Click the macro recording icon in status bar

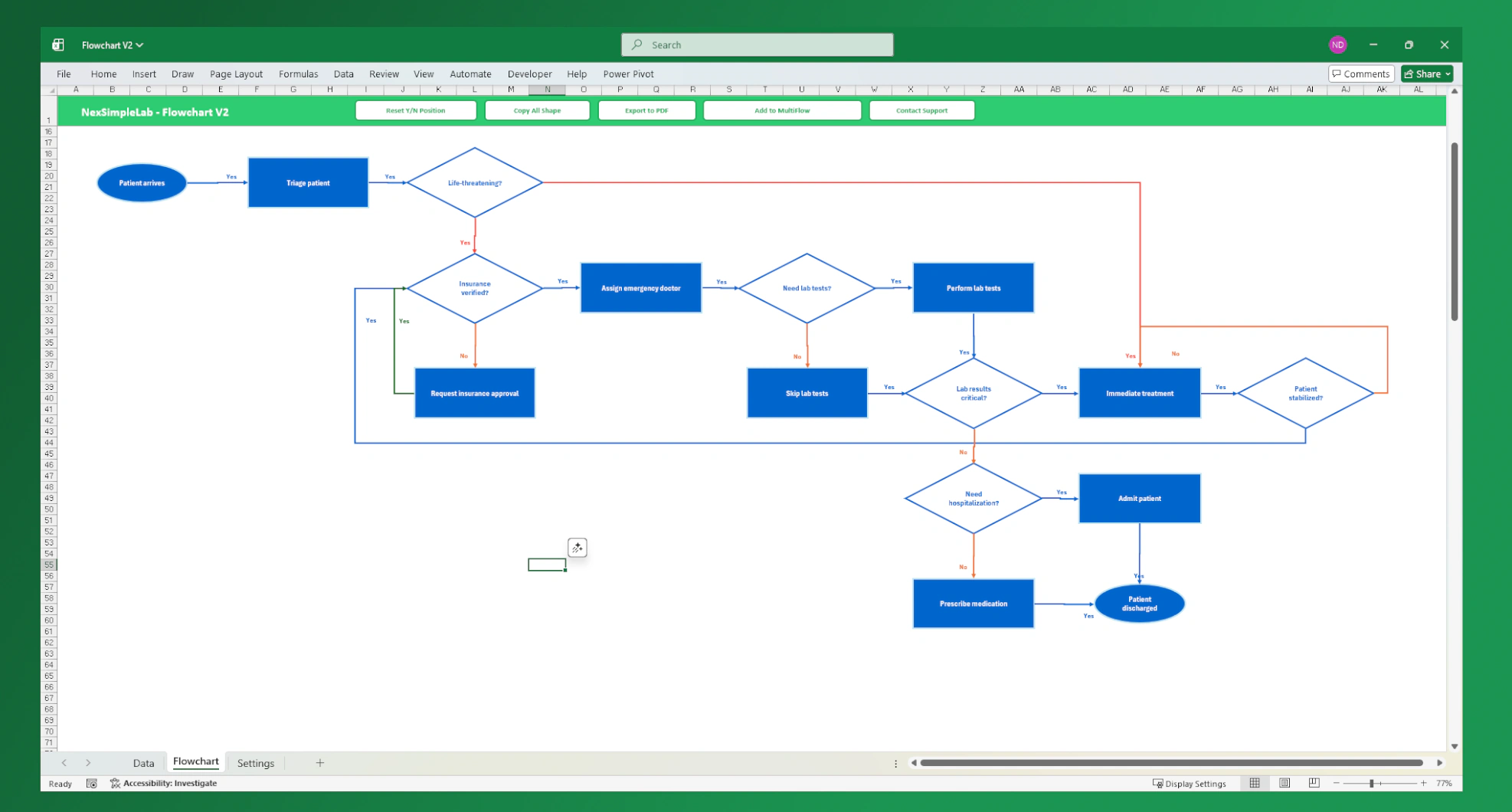(x=92, y=784)
